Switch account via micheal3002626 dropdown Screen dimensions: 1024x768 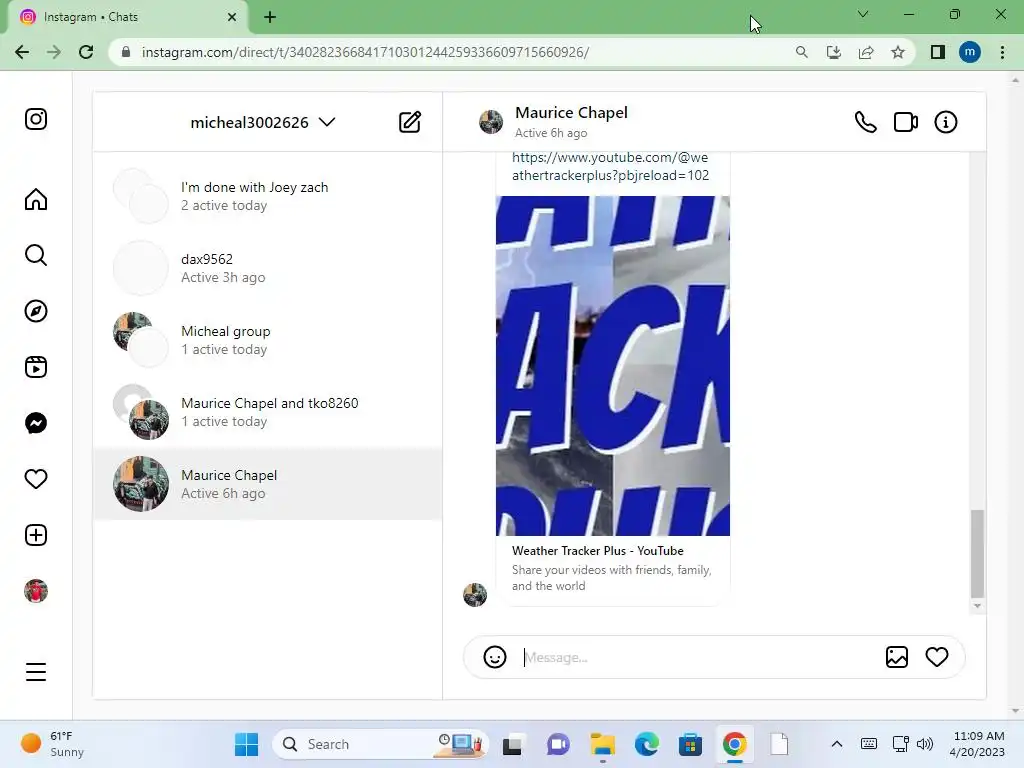[x=263, y=122]
